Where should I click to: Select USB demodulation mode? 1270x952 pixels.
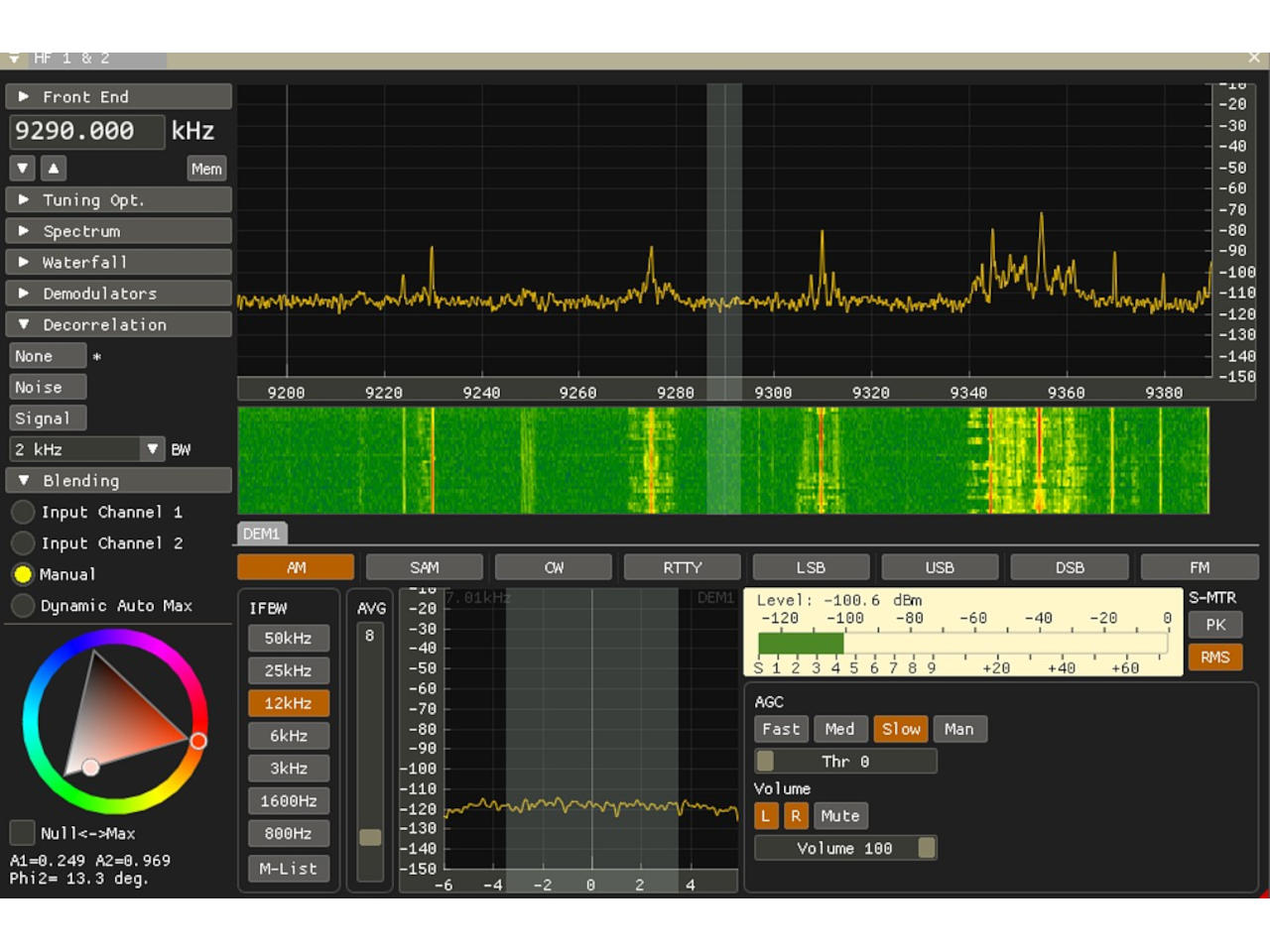939,566
